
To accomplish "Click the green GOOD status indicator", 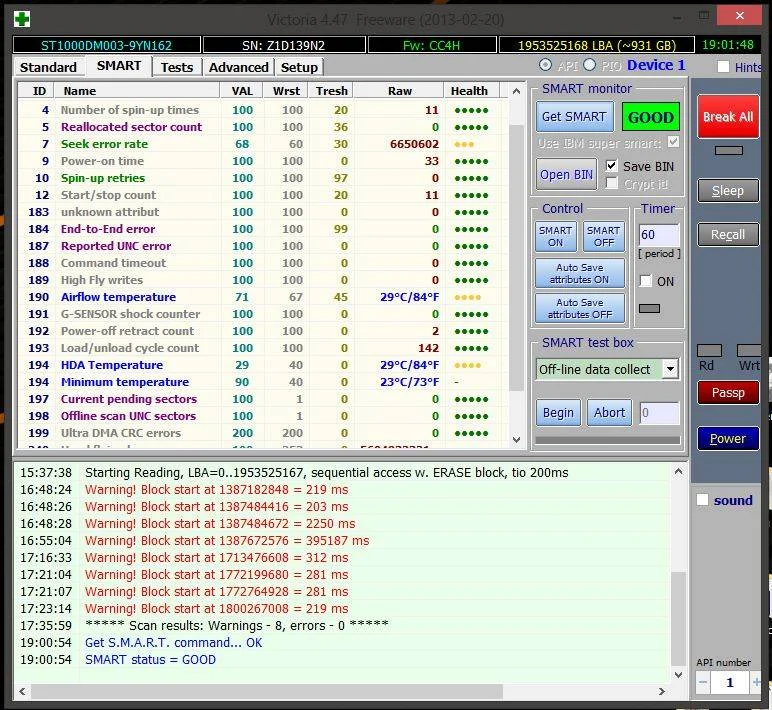I will tap(650, 117).
